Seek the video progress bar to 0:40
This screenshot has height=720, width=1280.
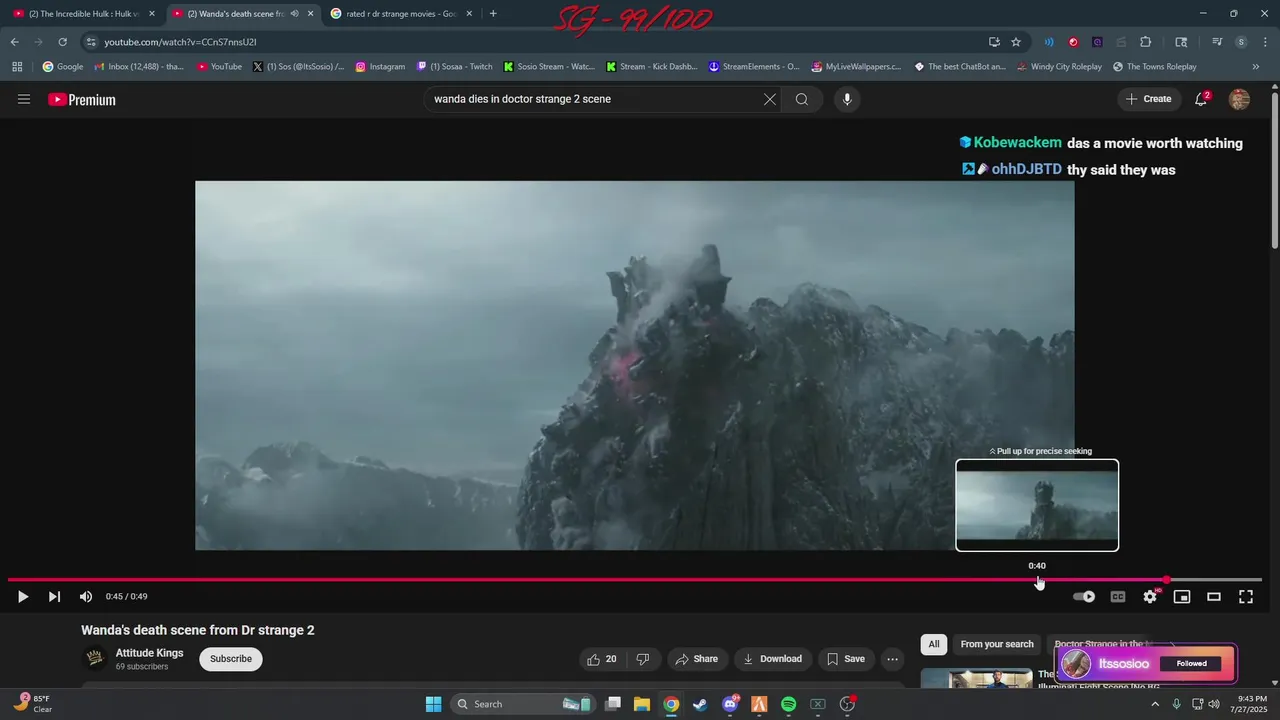1037,580
